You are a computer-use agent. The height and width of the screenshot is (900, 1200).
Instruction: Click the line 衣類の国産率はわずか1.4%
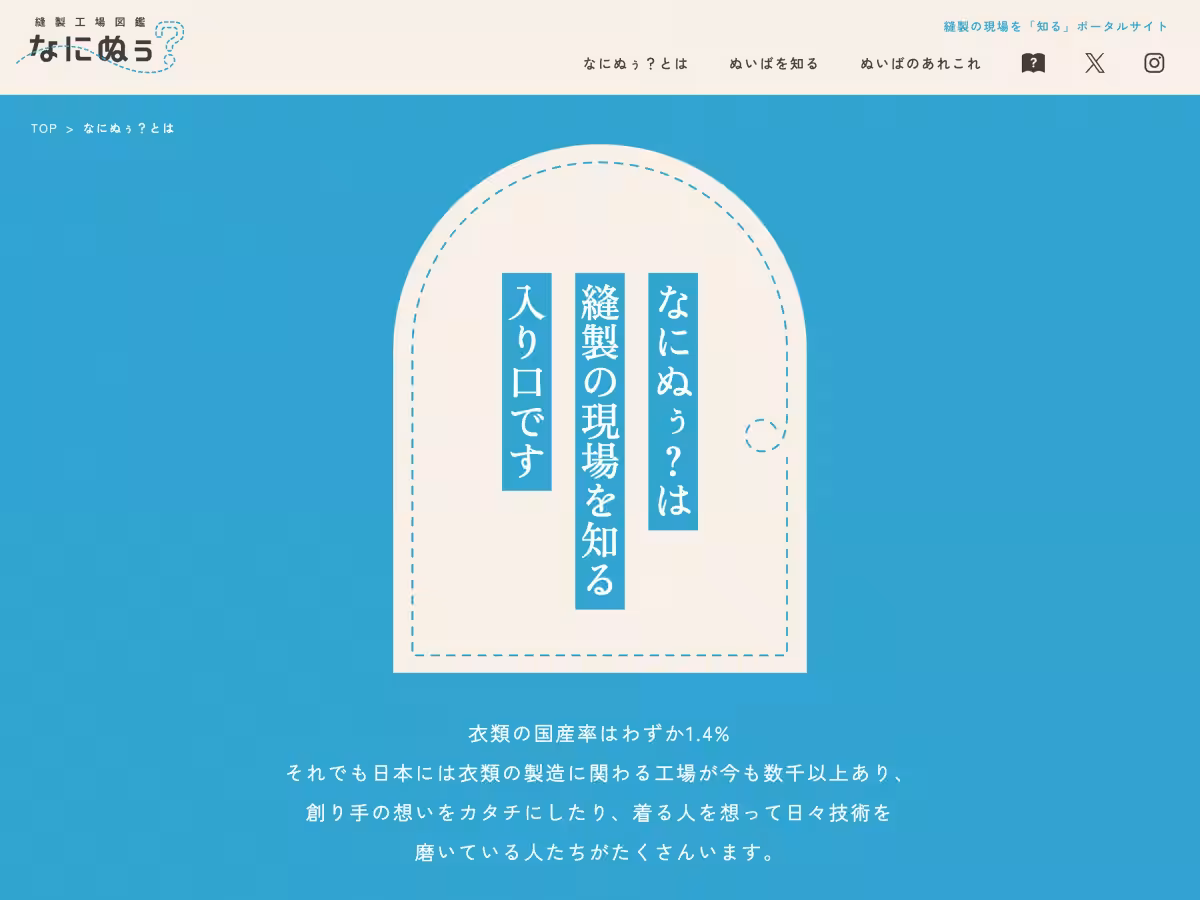600,734
